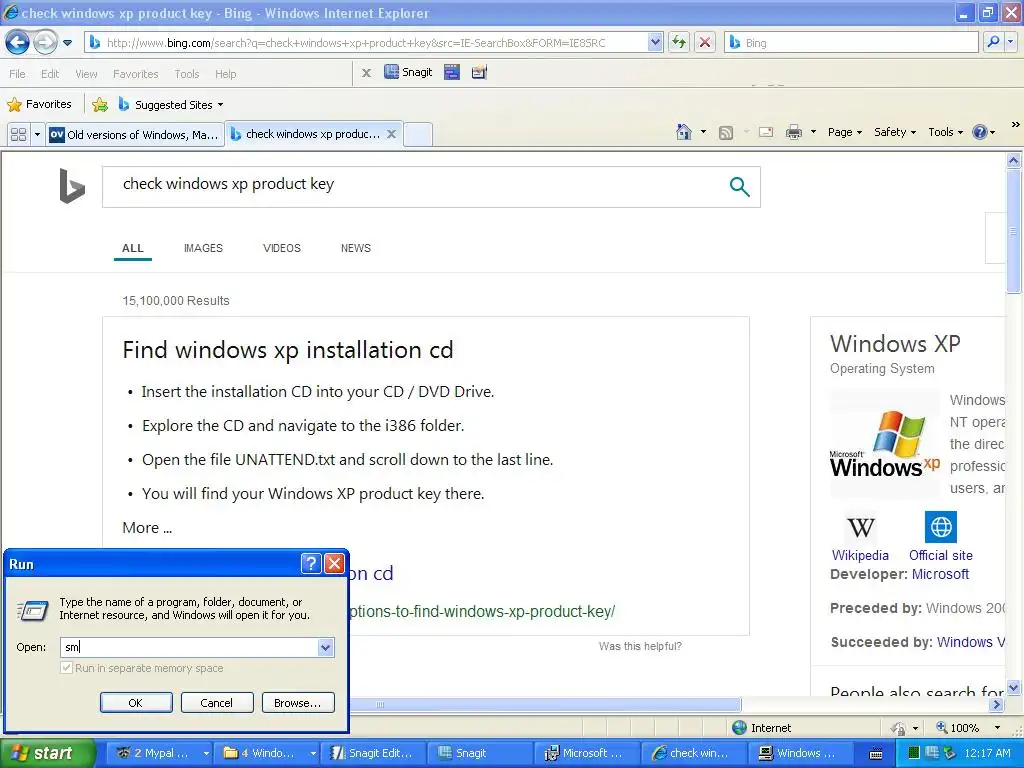1024x768 pixels.
Task: Click the Snagit window capture icon
Action: (x=452, y=72)
